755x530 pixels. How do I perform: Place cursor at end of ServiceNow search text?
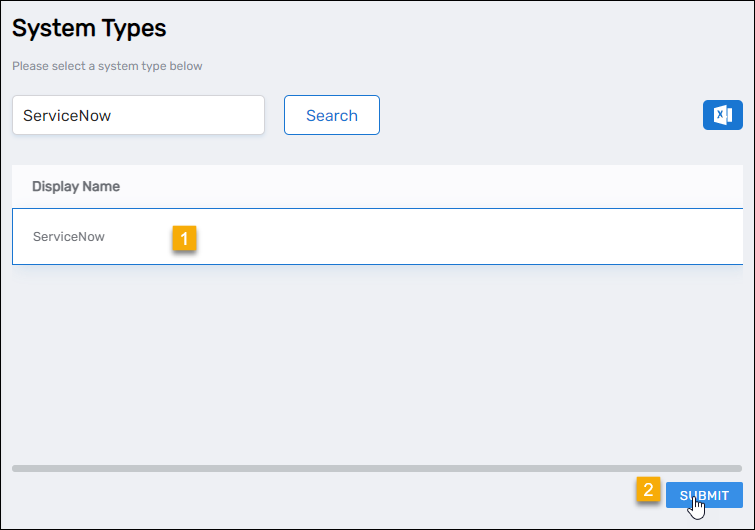coord(113,115)
